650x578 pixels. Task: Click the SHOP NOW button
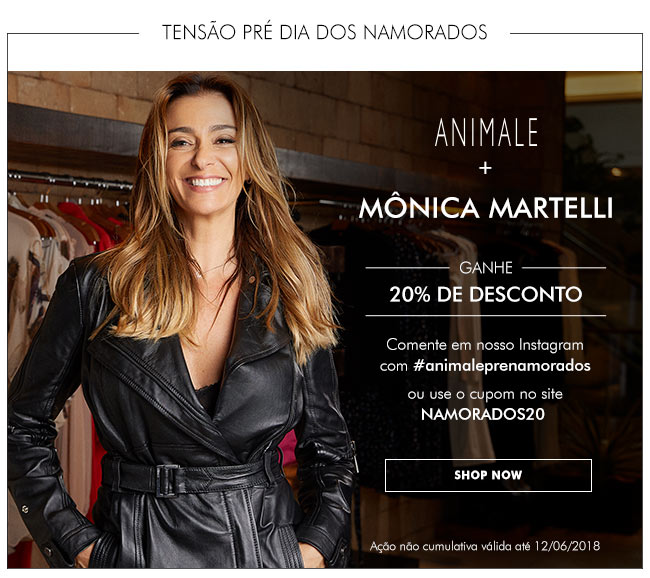point(488,475)
